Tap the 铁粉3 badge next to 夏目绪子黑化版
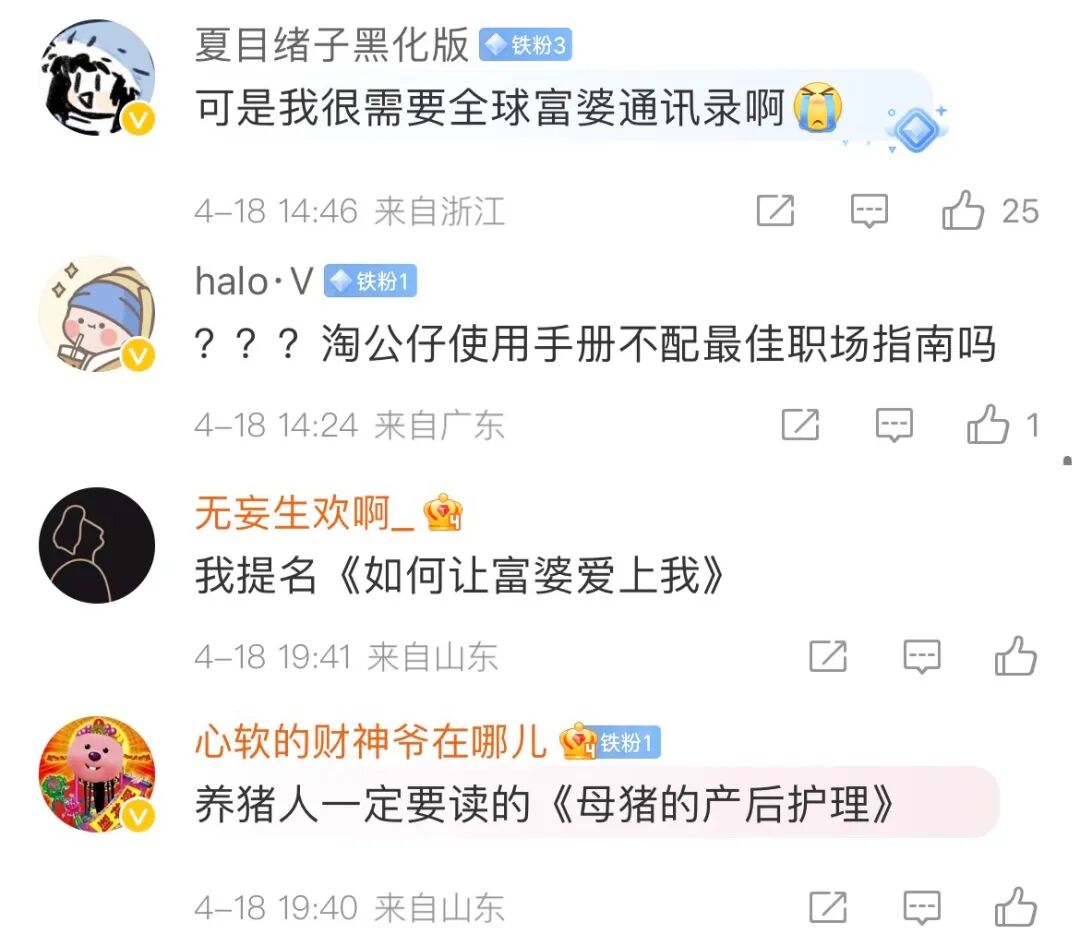1080x946 pixels. pyautogui.click(x=526, y=45)
